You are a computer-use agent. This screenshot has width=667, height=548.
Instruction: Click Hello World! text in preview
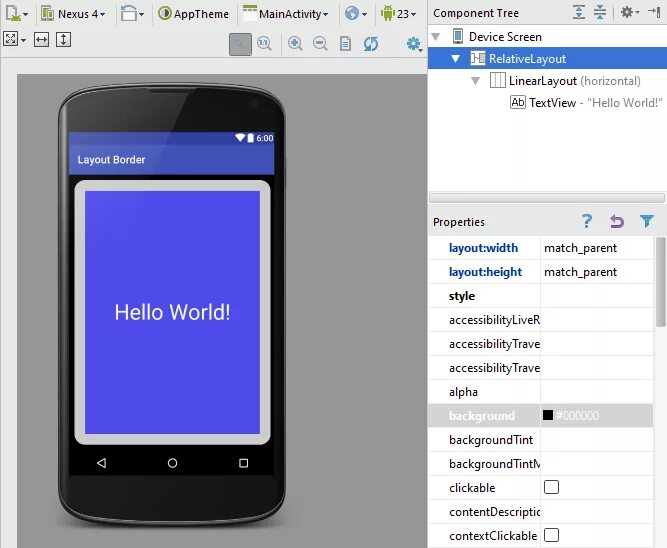(x=172, y=312)
